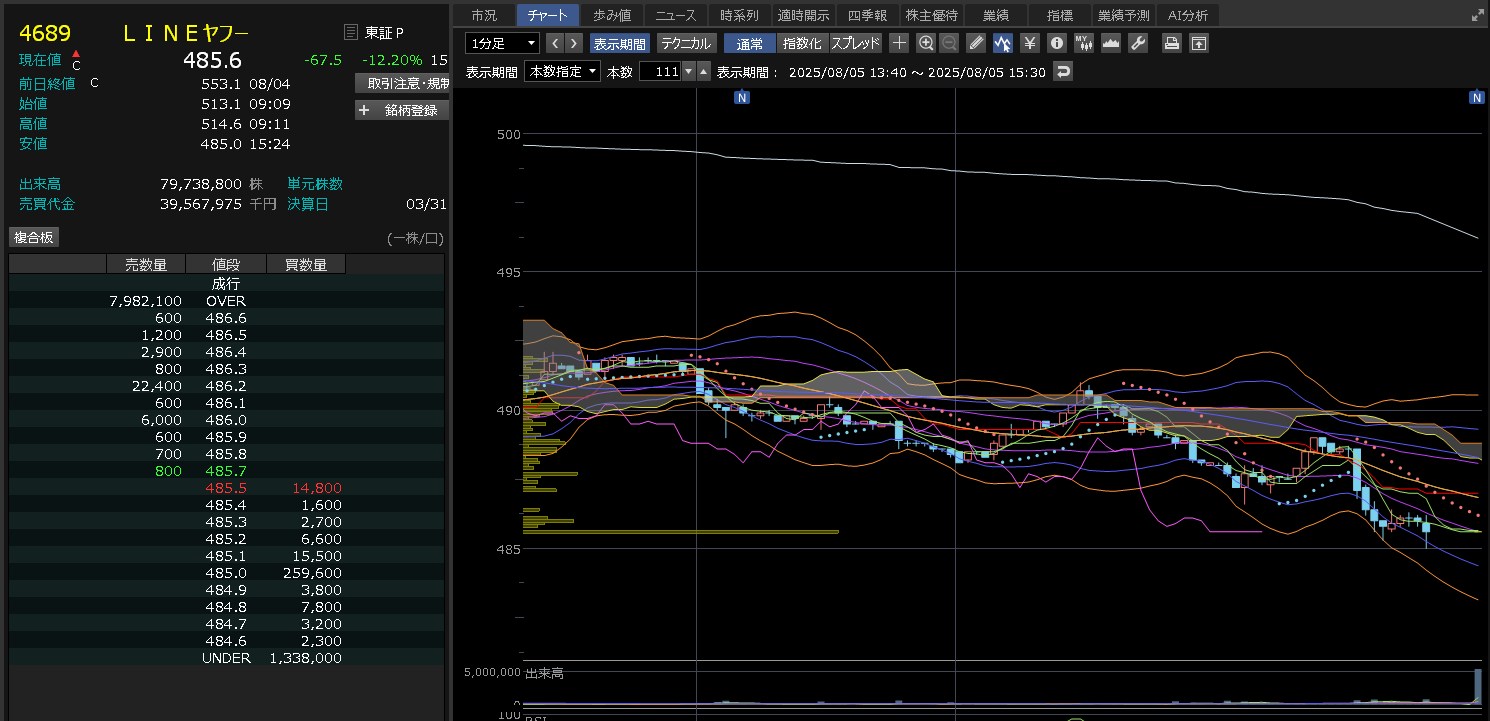Image resolution: width=1490 pixels, height=721 pixels.
Task: Click the stock code 4689
Action: pos(45,33)
